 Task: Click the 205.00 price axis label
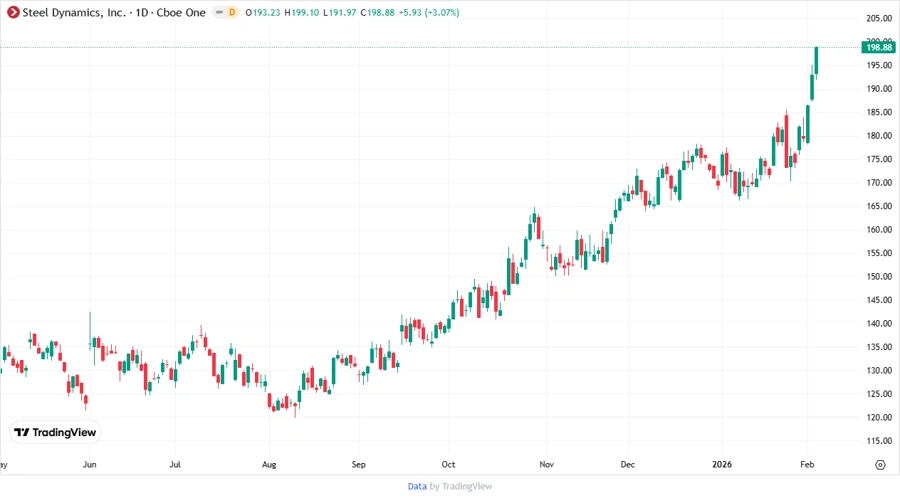click(879, 18)
